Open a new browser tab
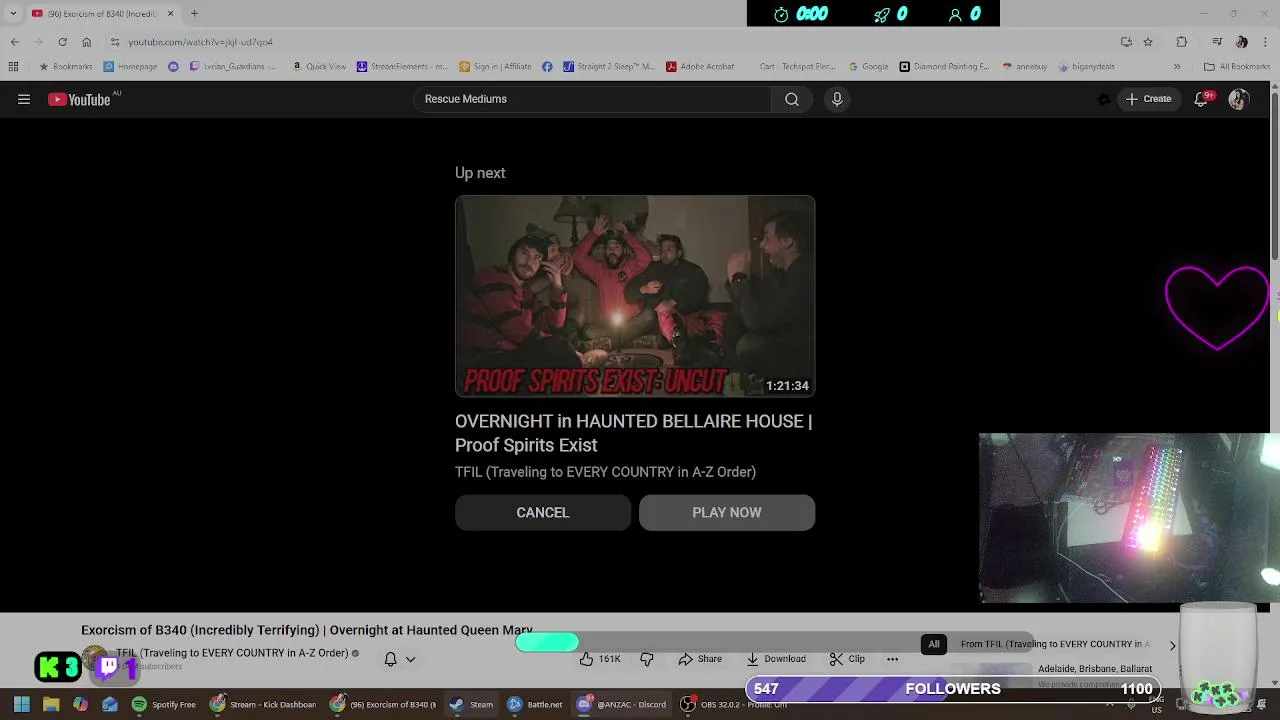The height and width of the screenshot is (720, 1280). click(194, 14)
